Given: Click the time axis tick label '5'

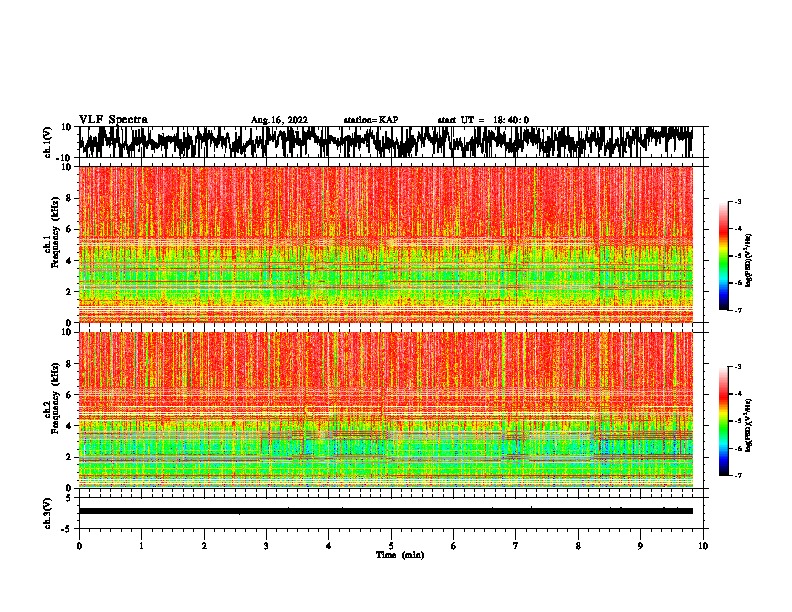Looking at the screenshot, I should [x=391, y=546].
